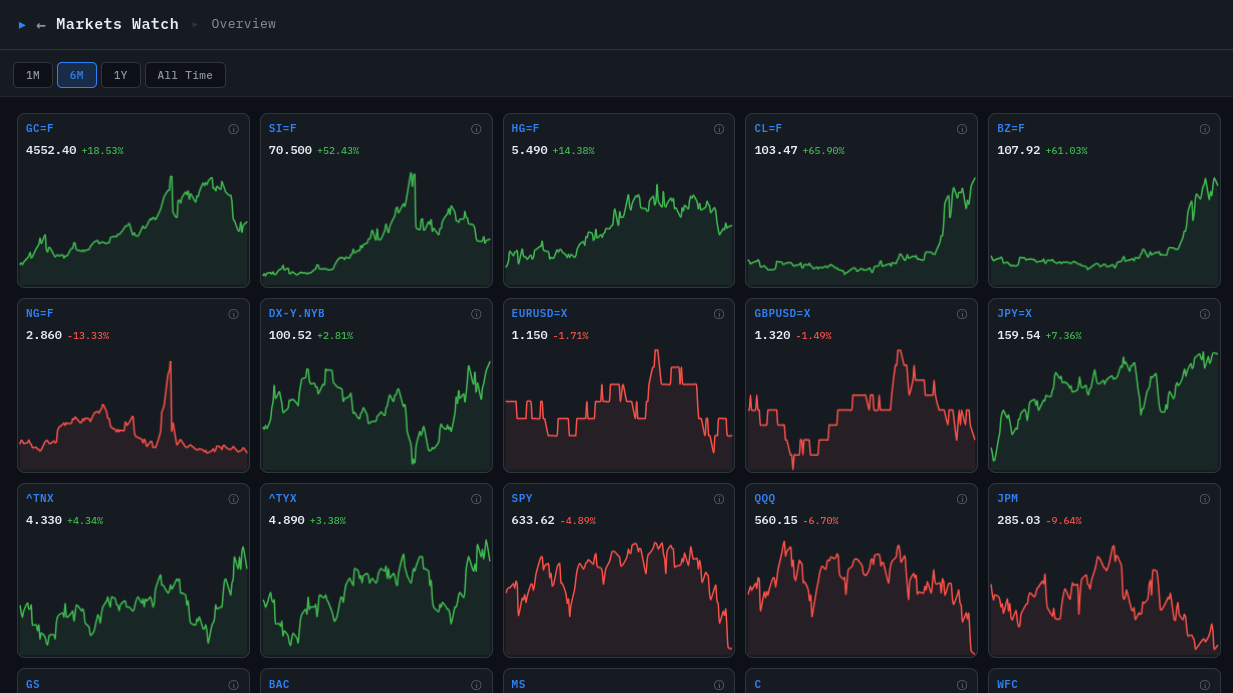
Task: Click the info icon on CL=F card
Action: [x=962, y=129]
